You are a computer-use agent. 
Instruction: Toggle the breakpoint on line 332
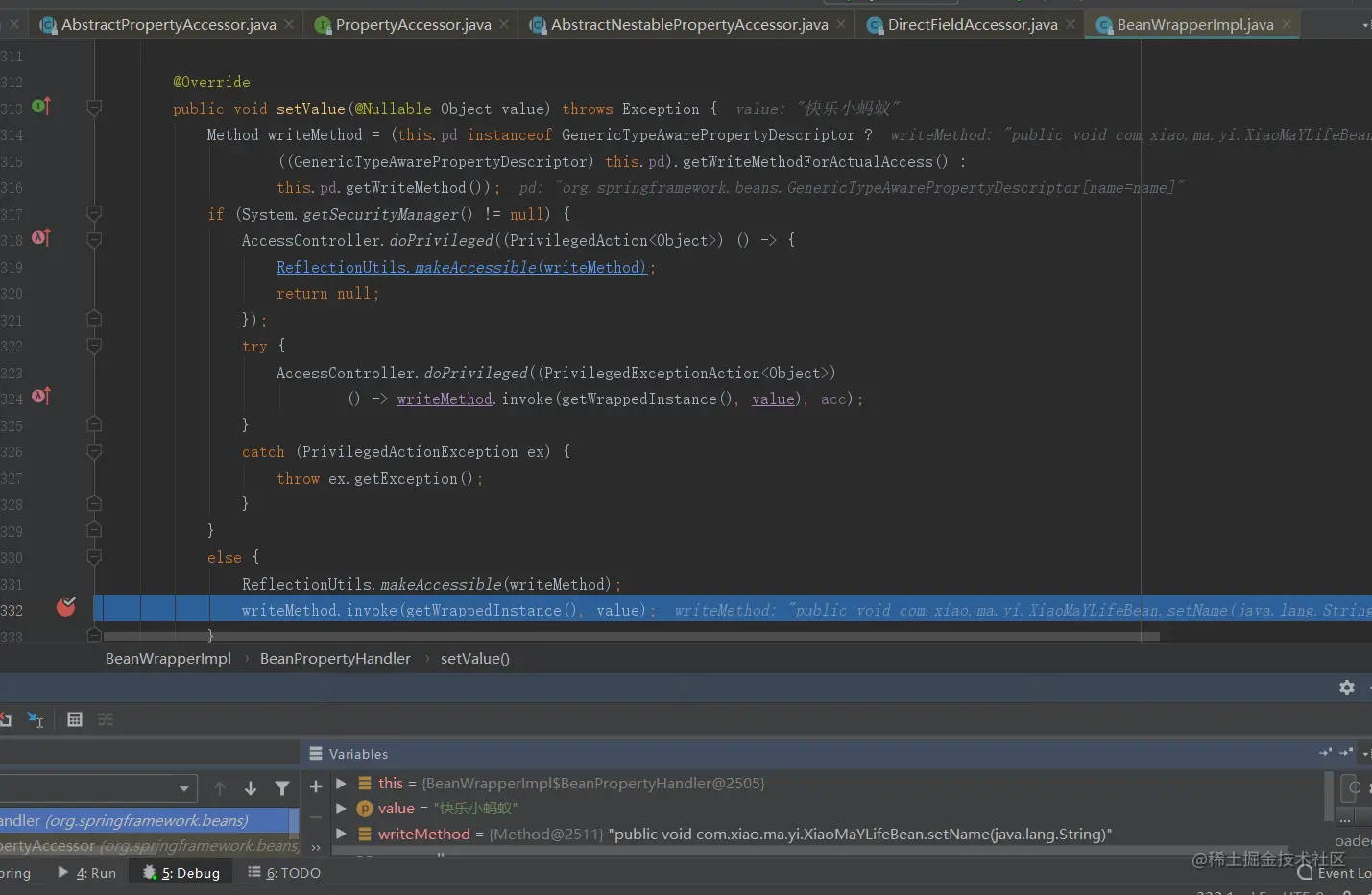(x=66, y=607)
